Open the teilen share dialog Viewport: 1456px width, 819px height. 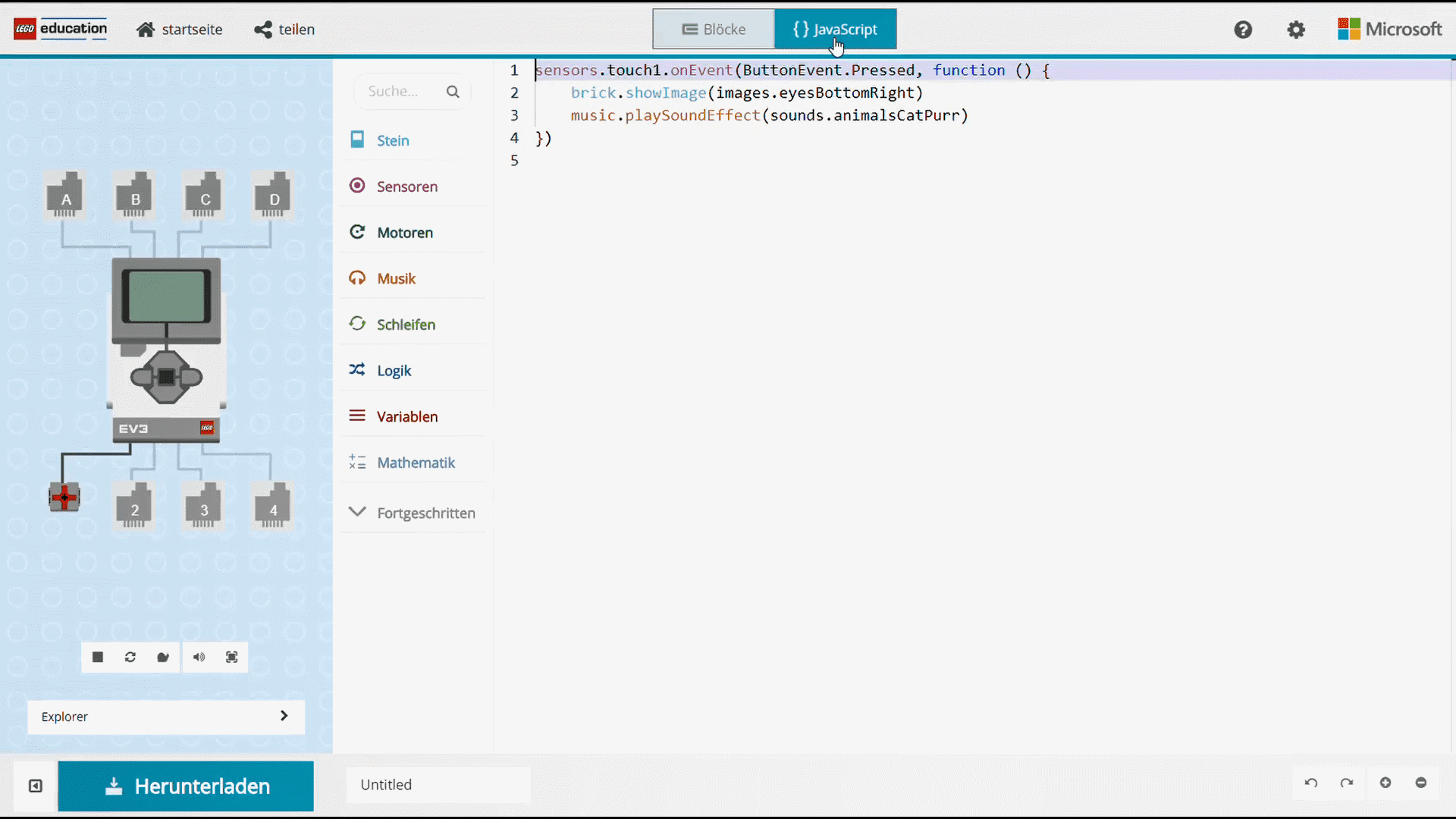pyautogui.click(x=284, y=30)
